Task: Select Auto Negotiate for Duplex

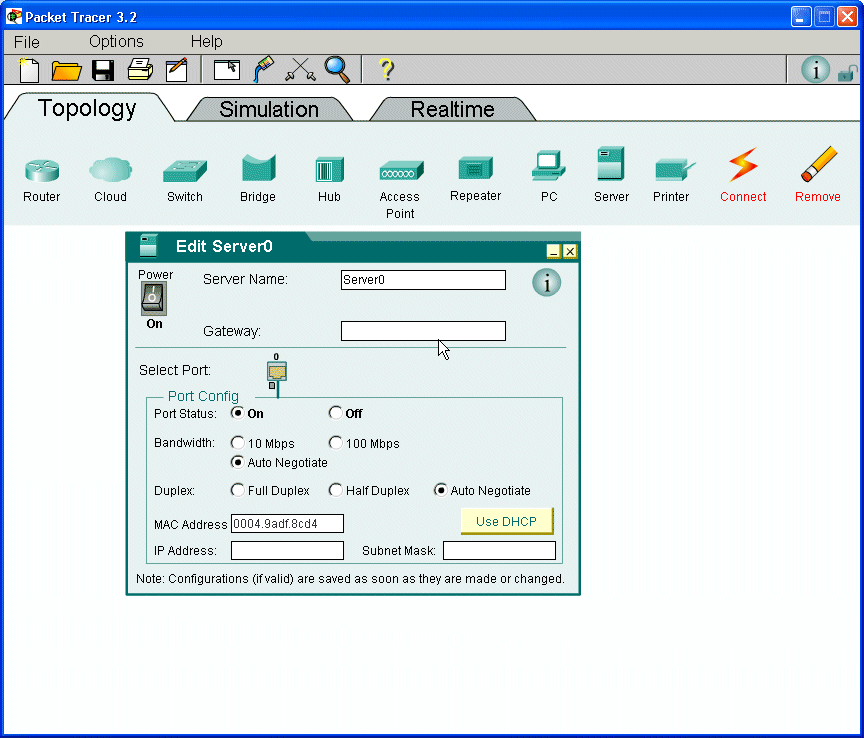Action: coord(440,490)
